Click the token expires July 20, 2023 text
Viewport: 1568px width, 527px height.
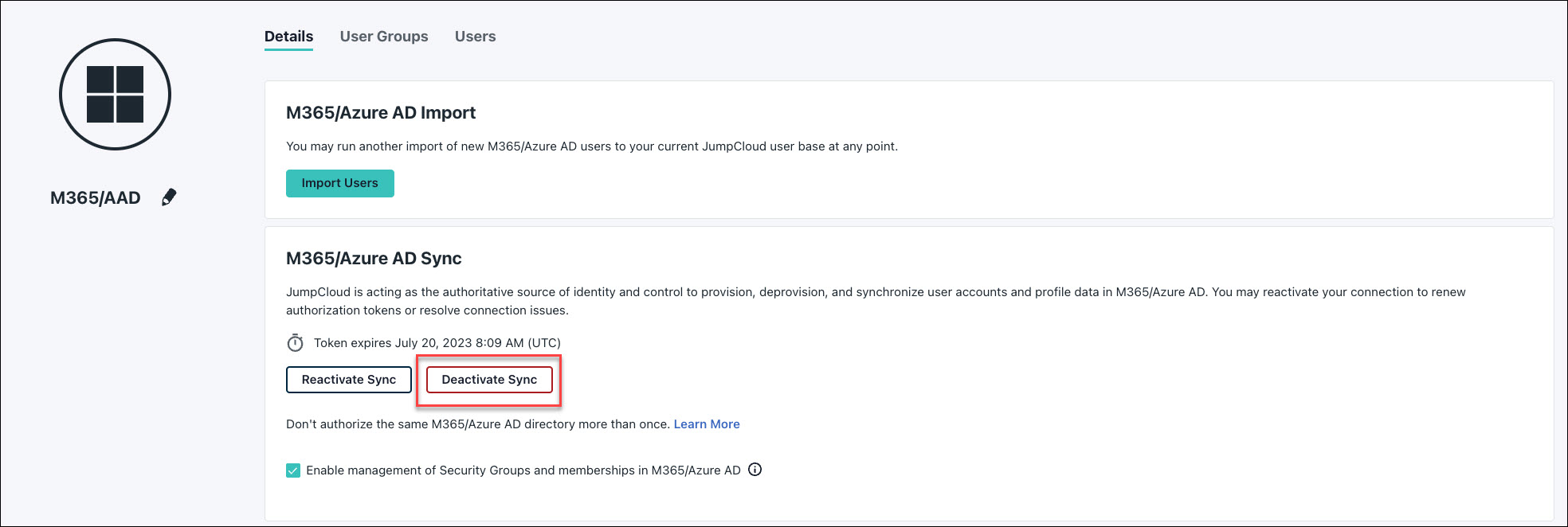click(437, 343)
